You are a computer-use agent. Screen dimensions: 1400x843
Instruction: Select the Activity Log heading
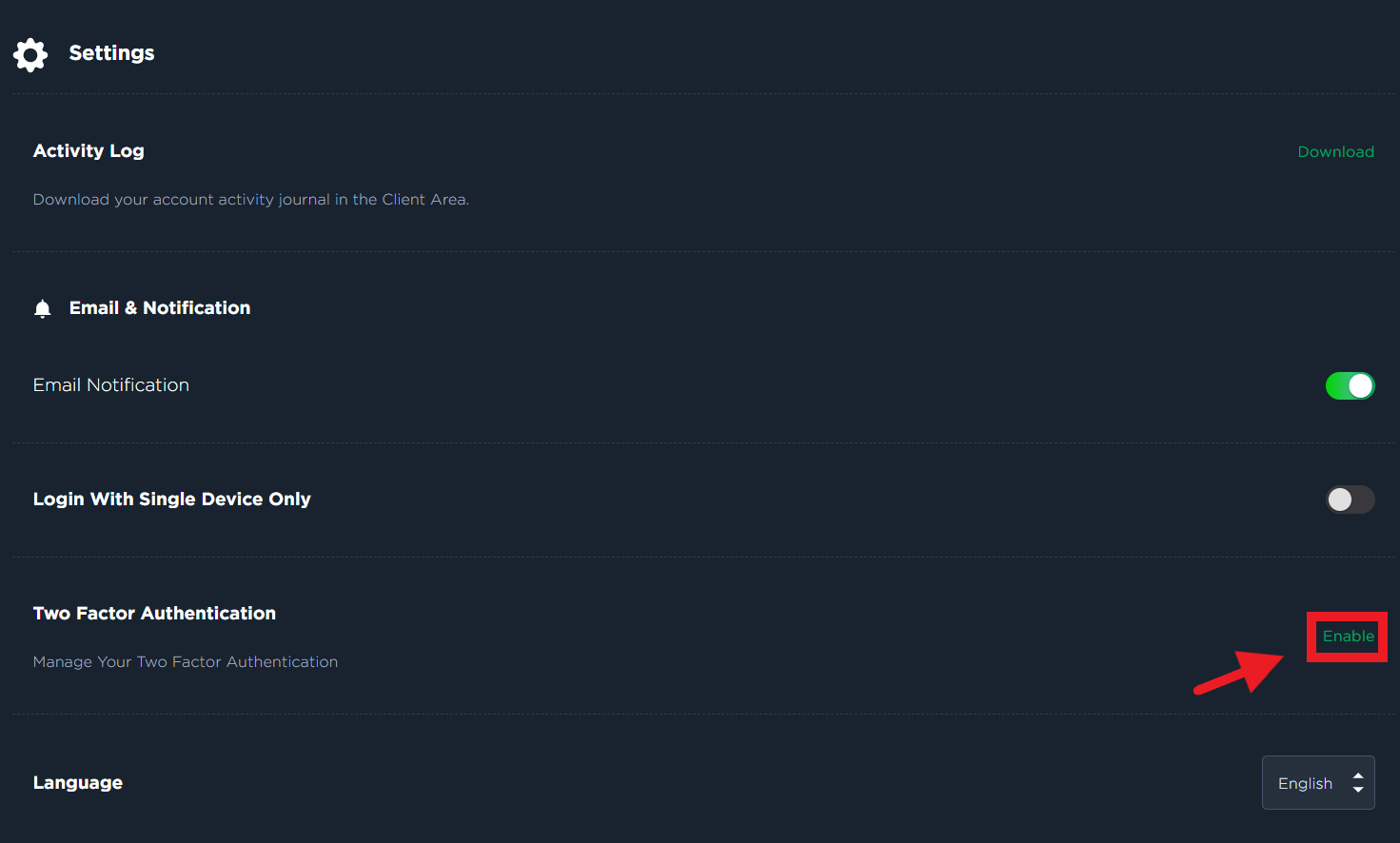[89, 150]
